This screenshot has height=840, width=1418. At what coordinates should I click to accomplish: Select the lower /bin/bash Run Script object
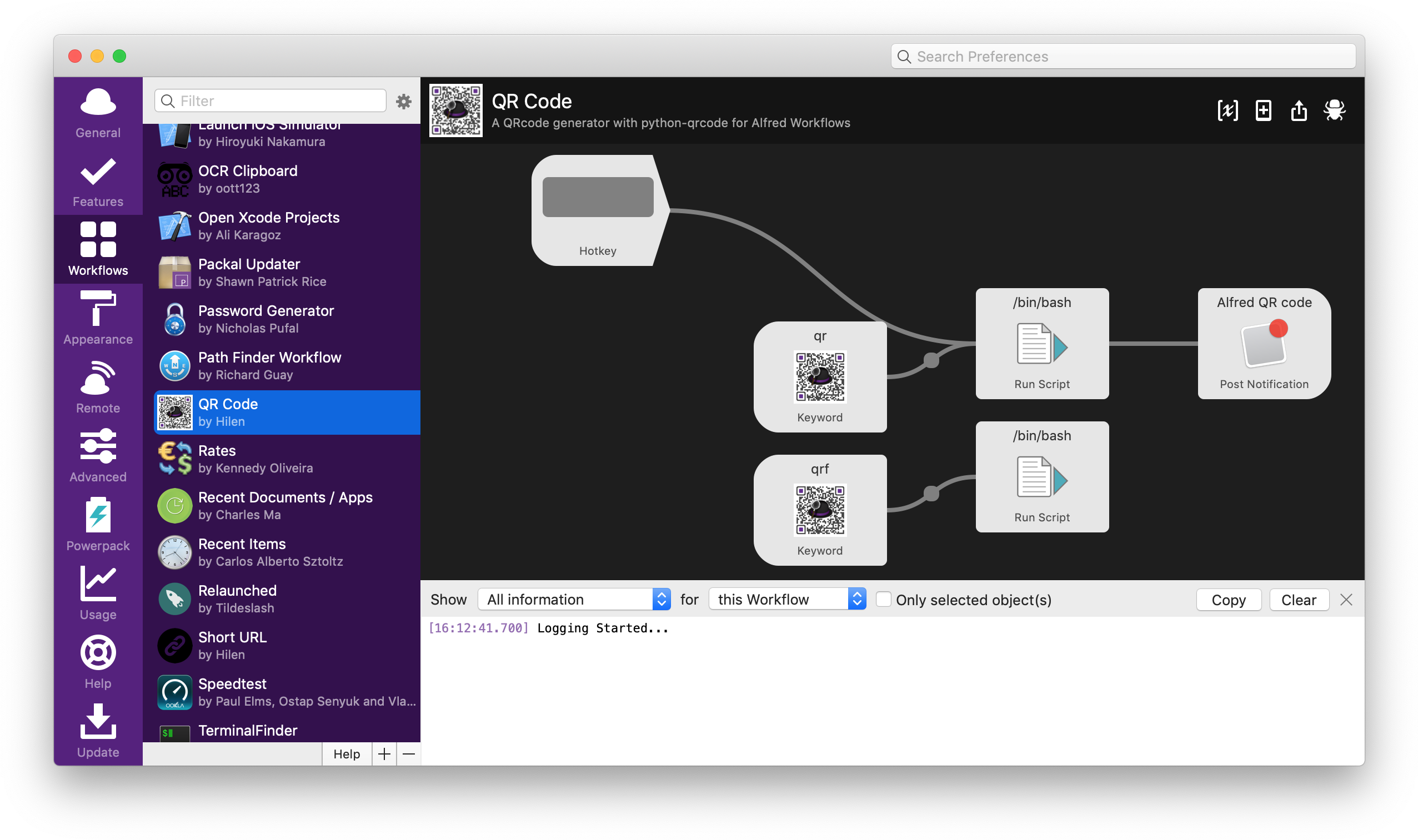coord(1042,476)
